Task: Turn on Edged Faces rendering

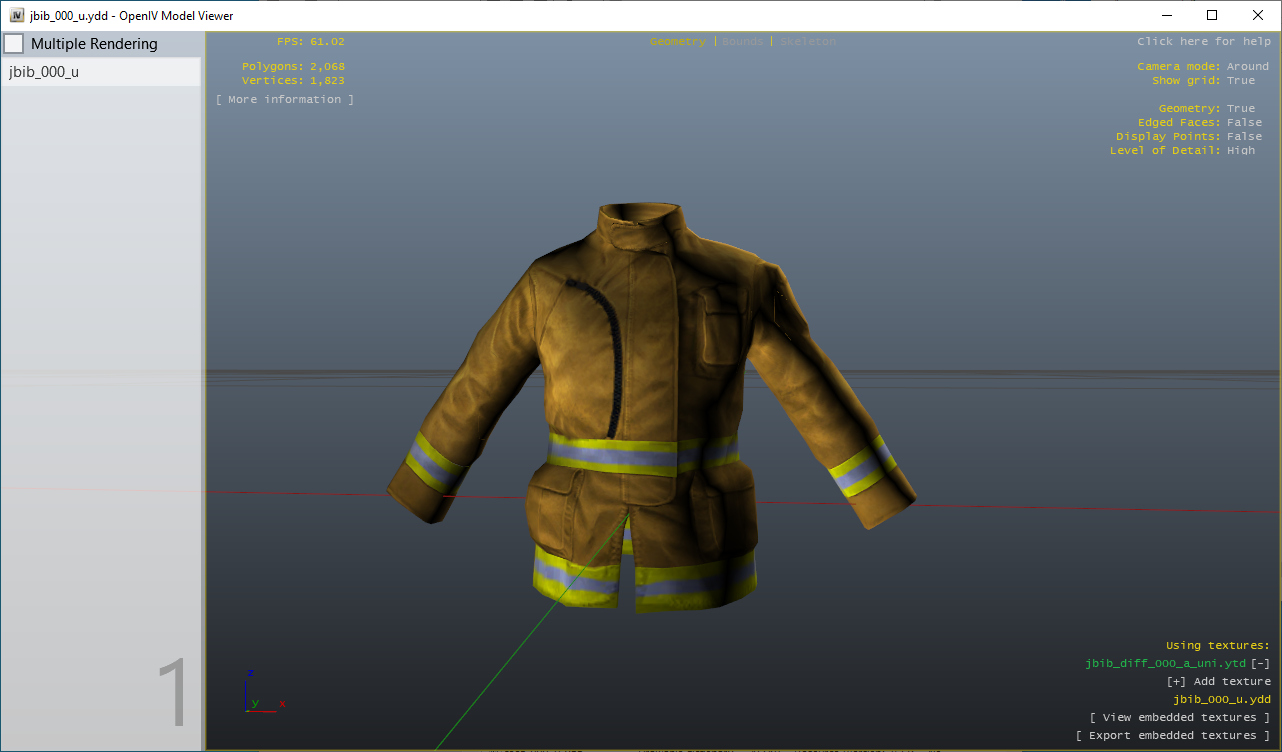Action: click(1244, 121)
